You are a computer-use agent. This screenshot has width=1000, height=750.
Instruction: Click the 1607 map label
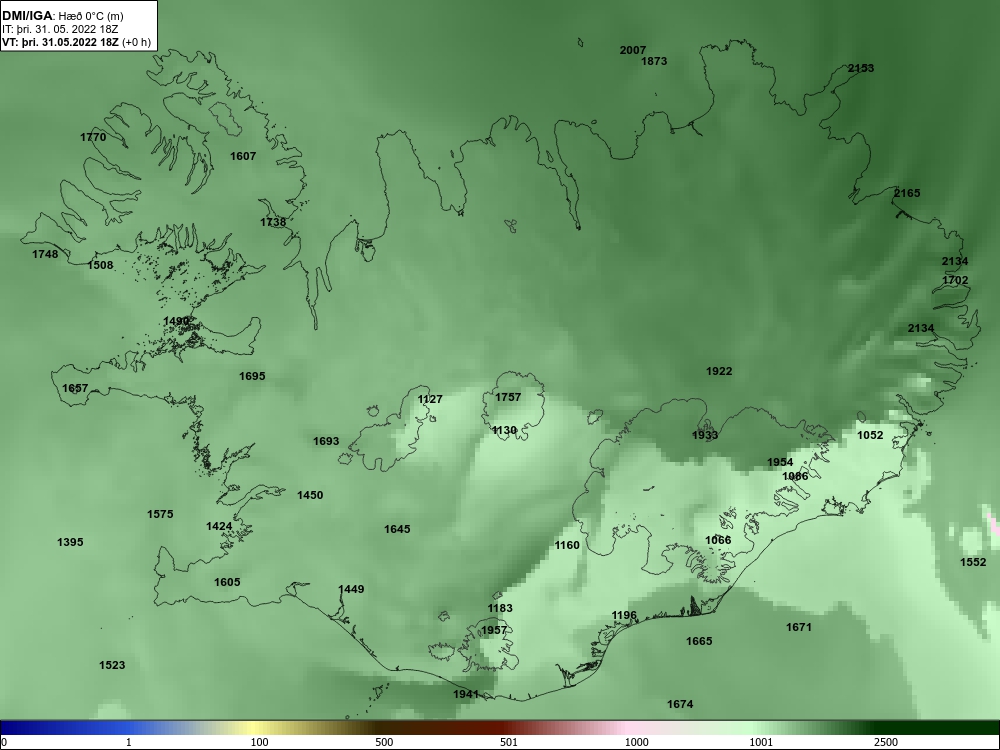coord(243,156)
